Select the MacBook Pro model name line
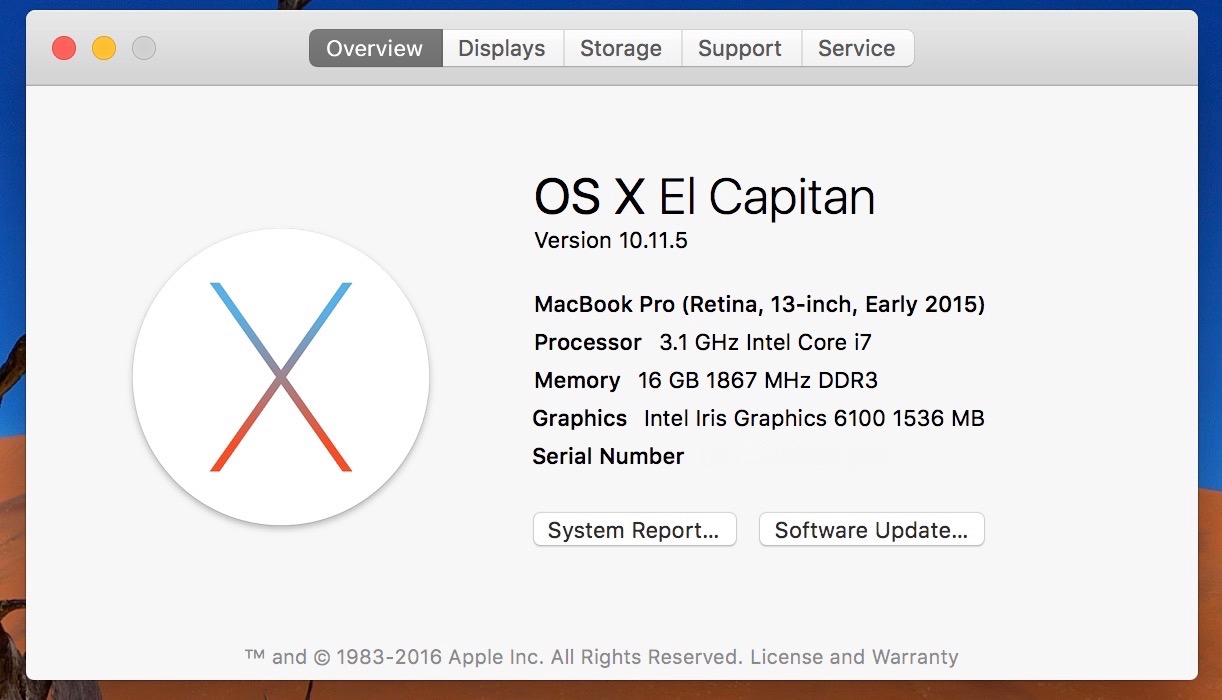 (760, 304)
